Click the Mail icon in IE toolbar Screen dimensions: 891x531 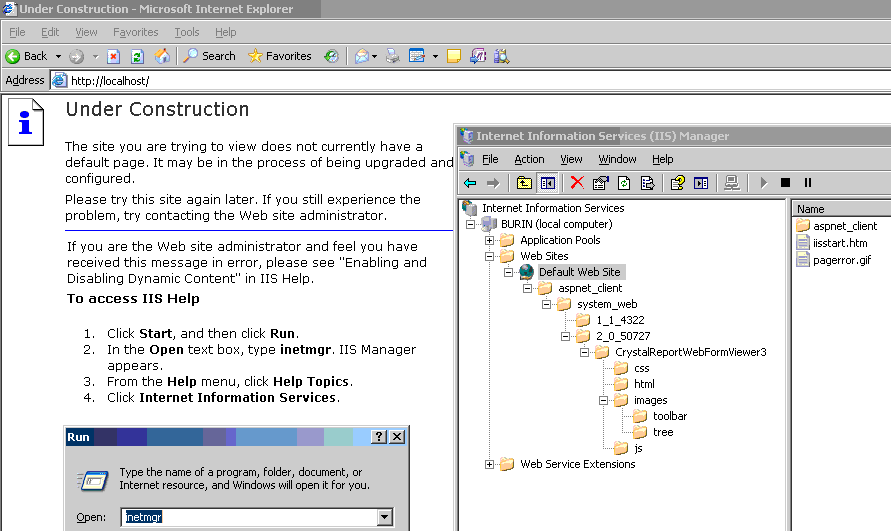click(361, 56)
